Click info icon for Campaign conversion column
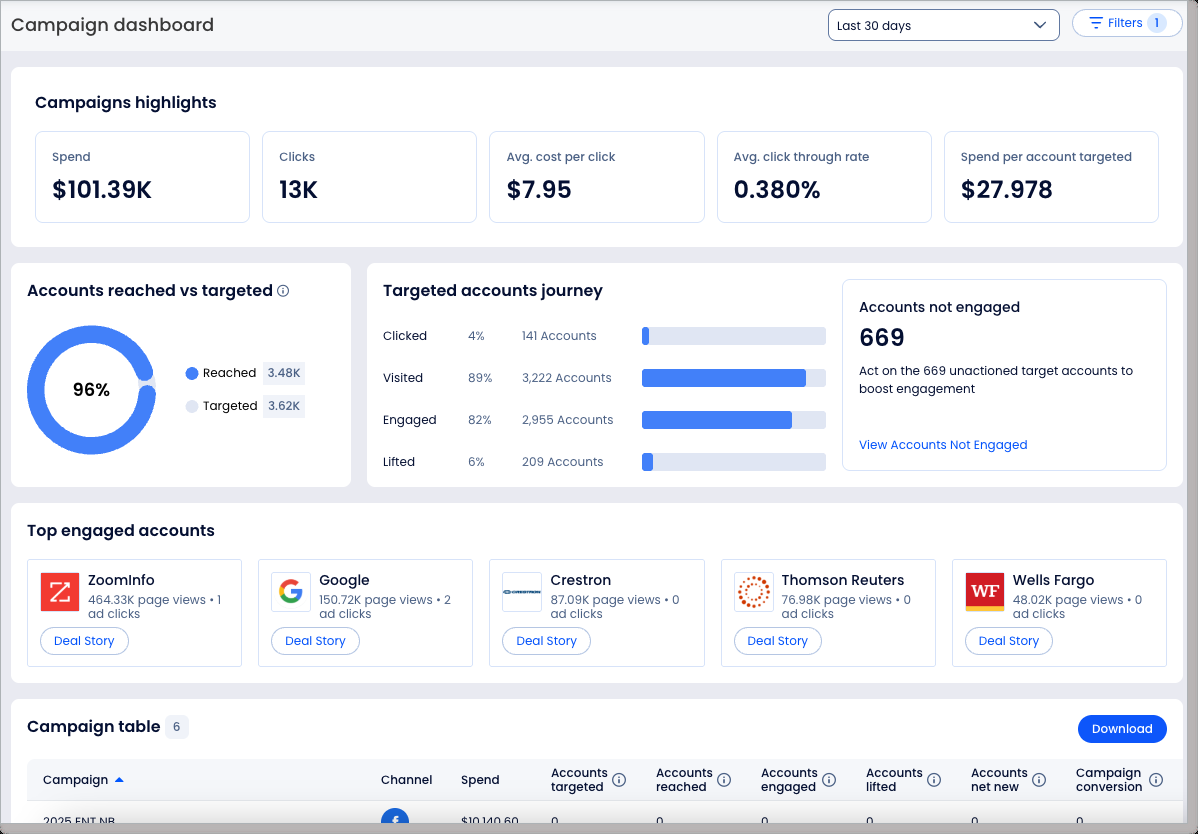The width and height of the screenshot is (1198, 834). click(x=1156, y=780)
